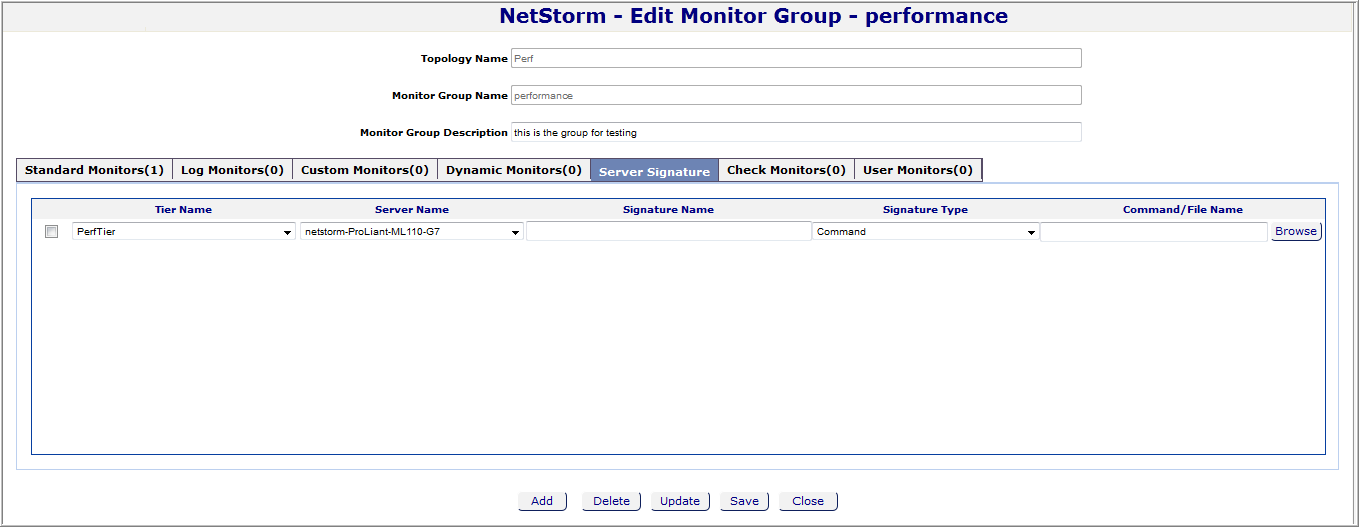Screen dimensions: 1359x527
Task: Click the Monitor Group Description label
Action: point(434,133)
